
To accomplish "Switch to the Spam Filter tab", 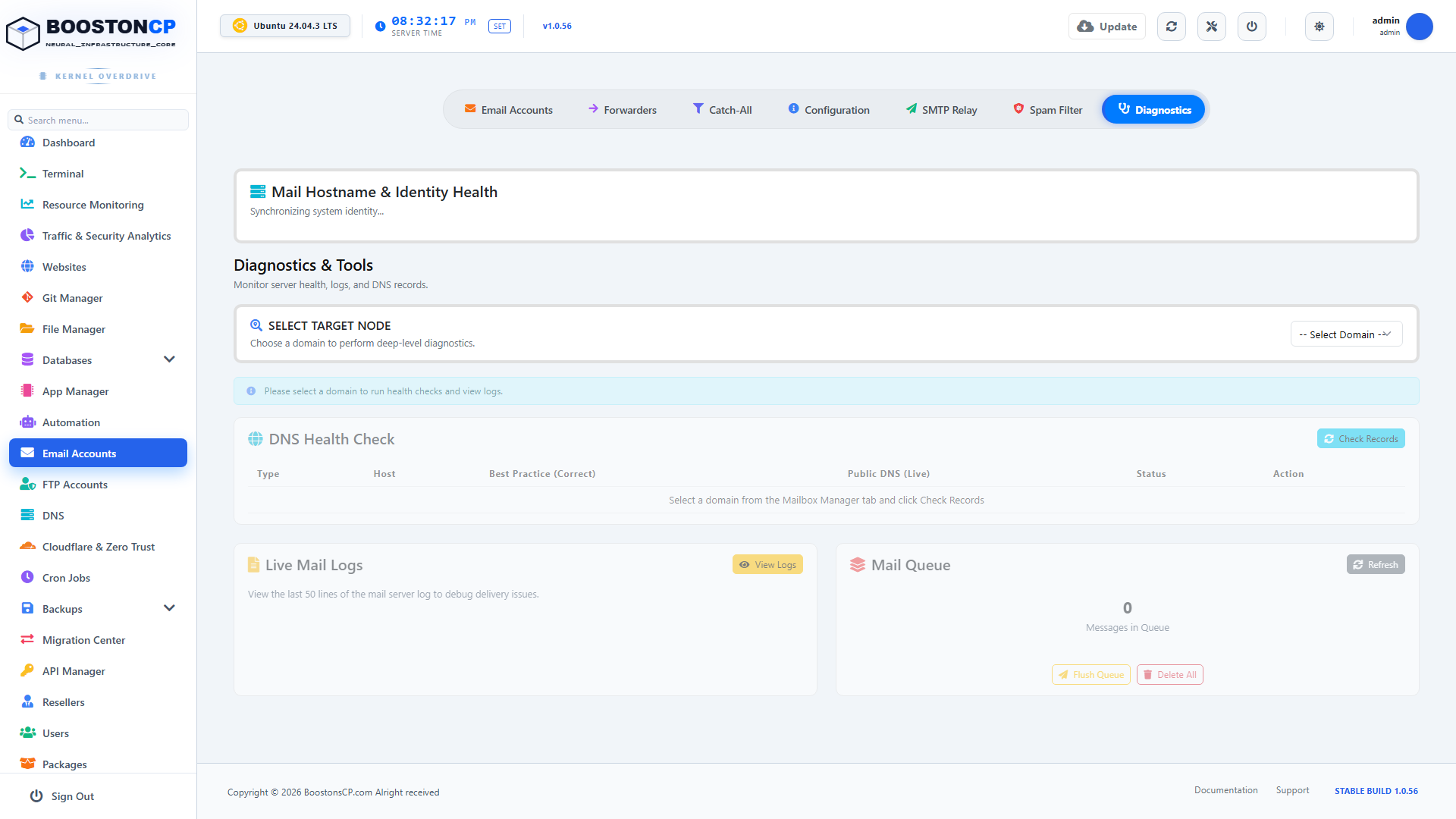I will (1048, 110).
